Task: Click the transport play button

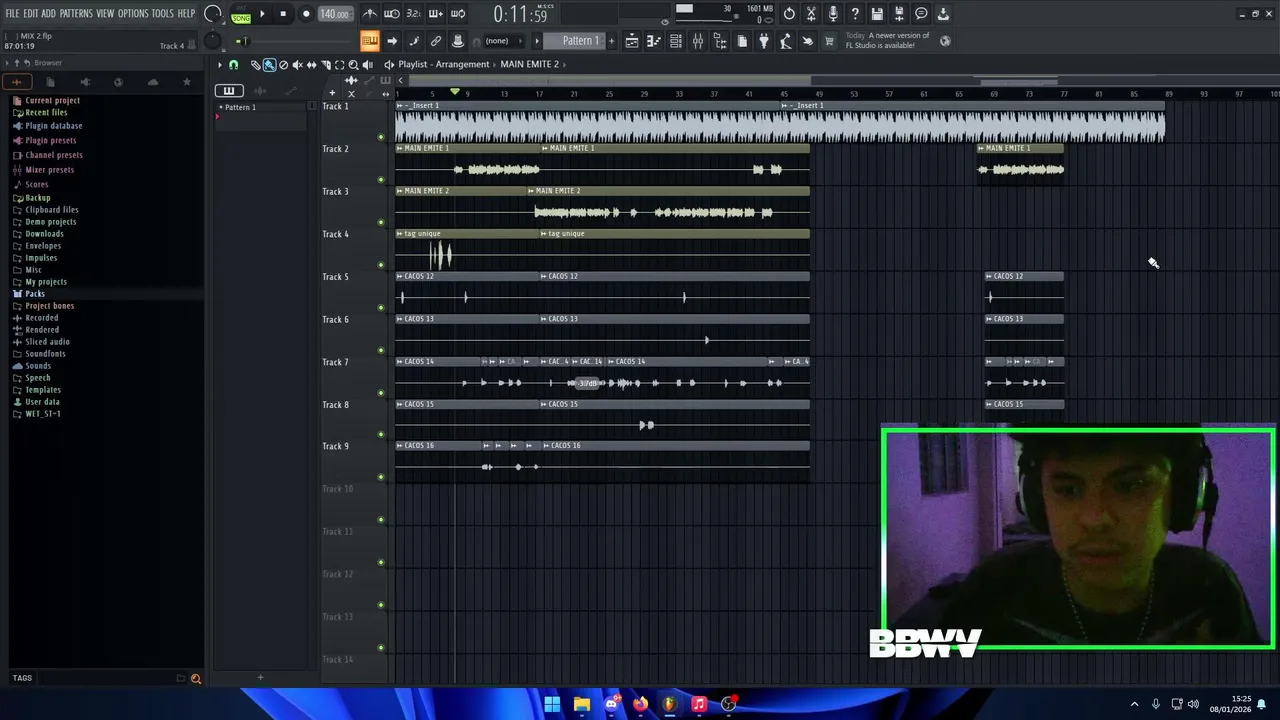Action: coord(262,14)
